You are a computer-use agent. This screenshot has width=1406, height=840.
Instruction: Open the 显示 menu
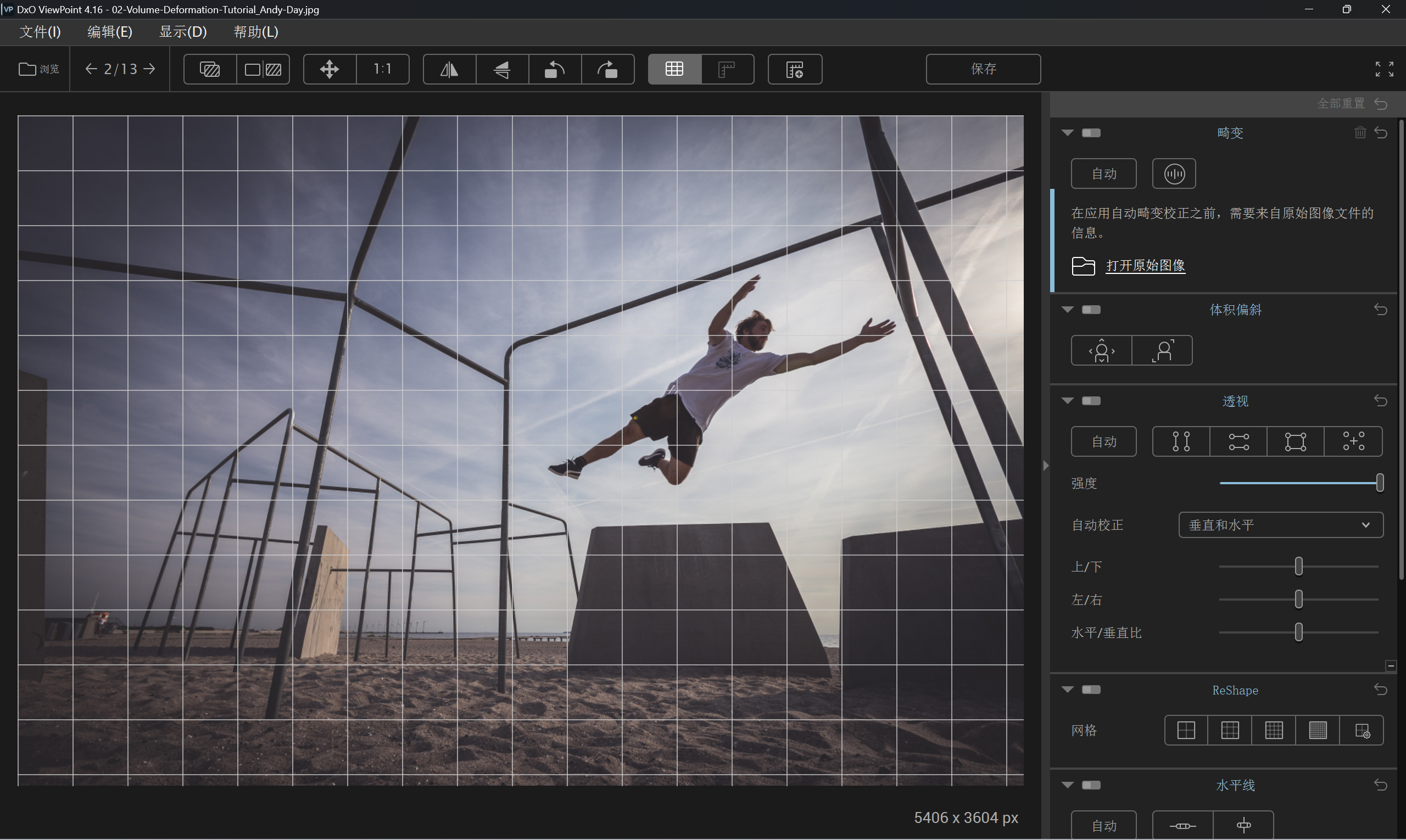click(182, 32)
